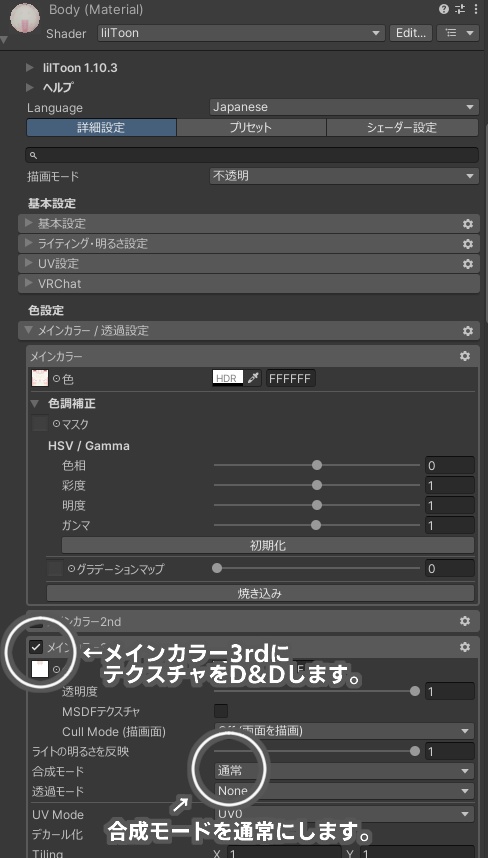Open the UV Mode dropdown showing UV0
The height and width of the screenshot is (858, 488).
[344, 814]
